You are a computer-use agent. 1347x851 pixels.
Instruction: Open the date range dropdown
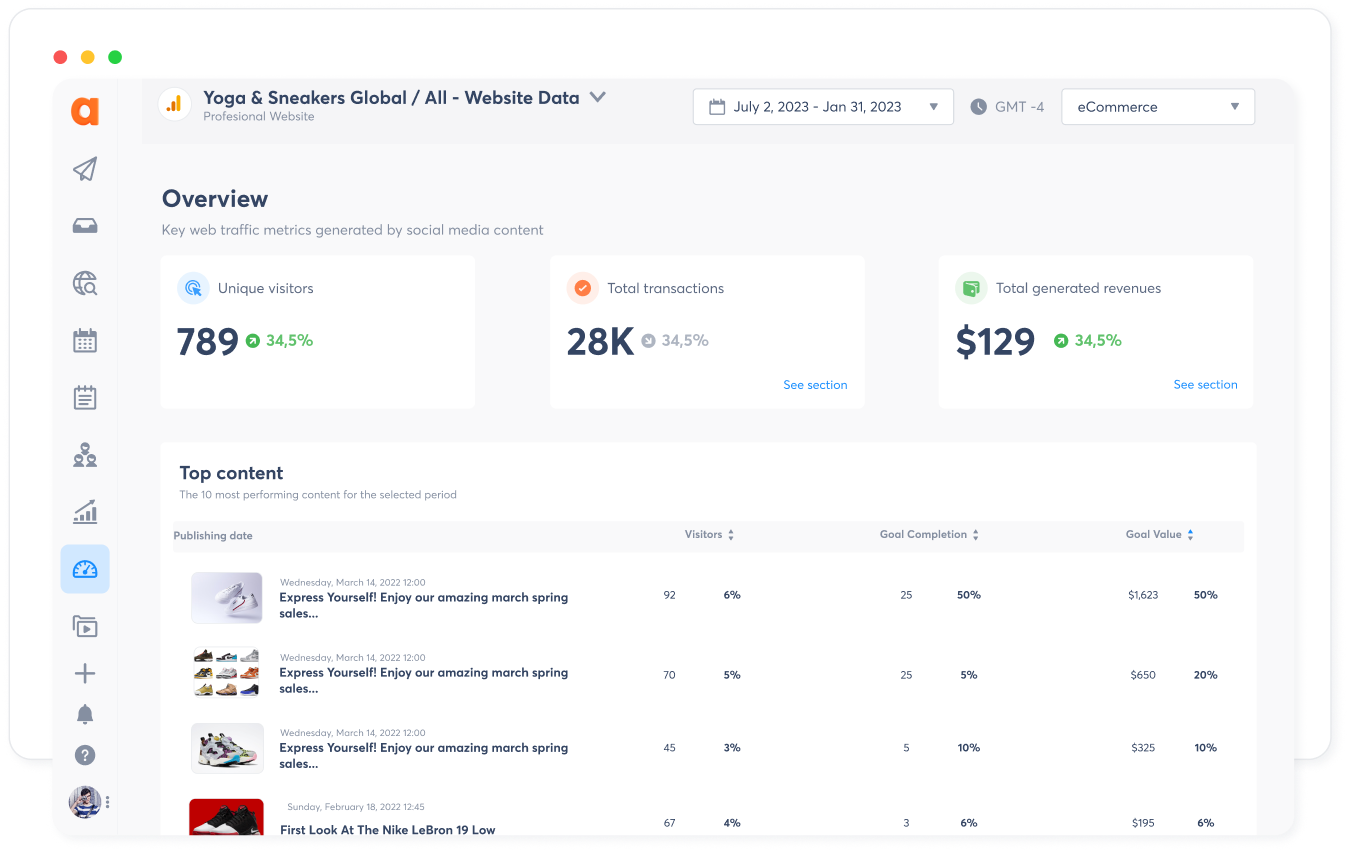[x=822, y=107]
